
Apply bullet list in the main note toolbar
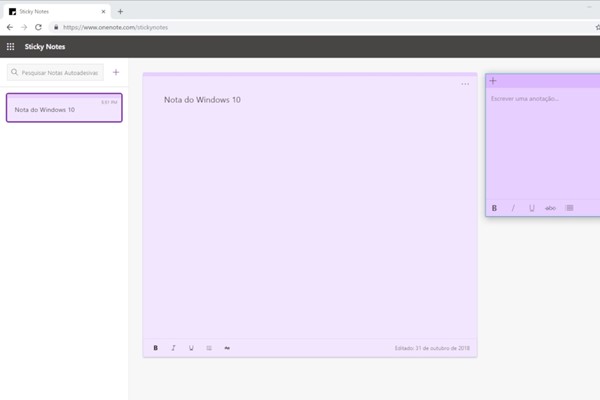coord(209,348)
